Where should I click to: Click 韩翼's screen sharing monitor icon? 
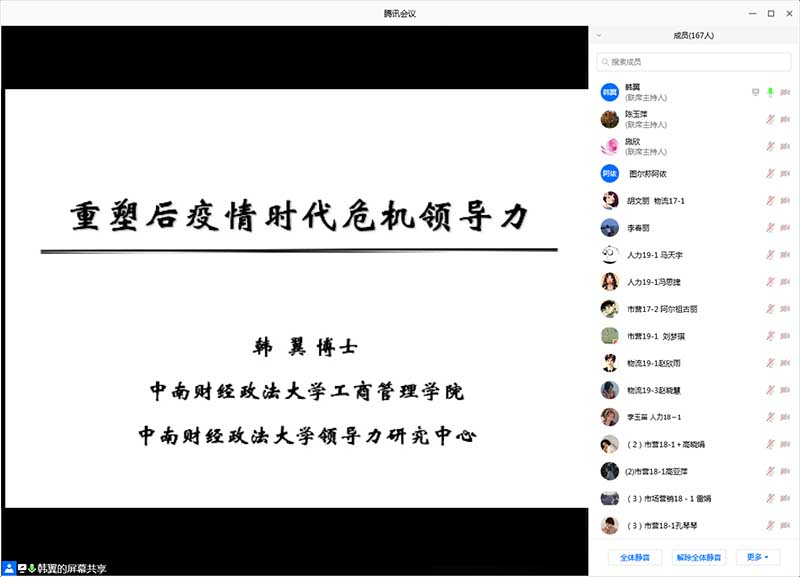[756, 92]
